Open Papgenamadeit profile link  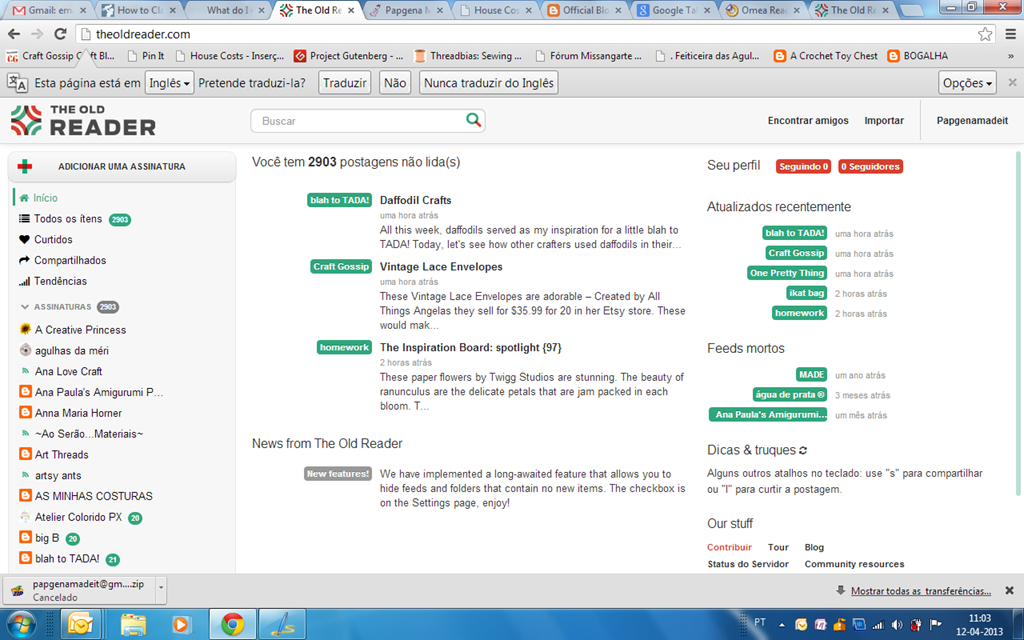click(972, 120)
